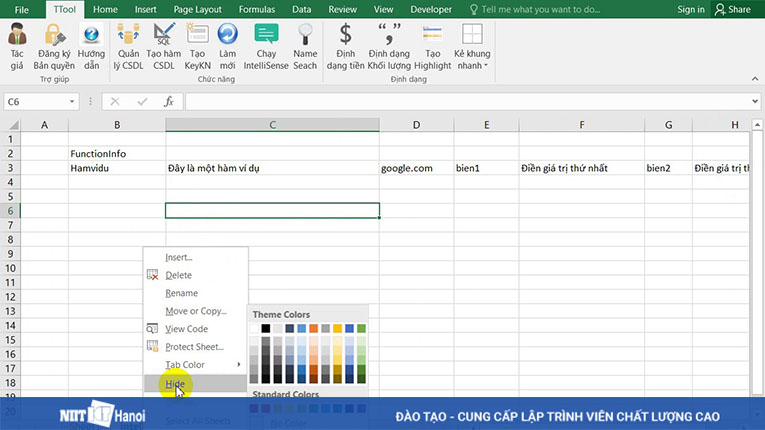Choose Hide from the sheet context menu

[175, 383]
